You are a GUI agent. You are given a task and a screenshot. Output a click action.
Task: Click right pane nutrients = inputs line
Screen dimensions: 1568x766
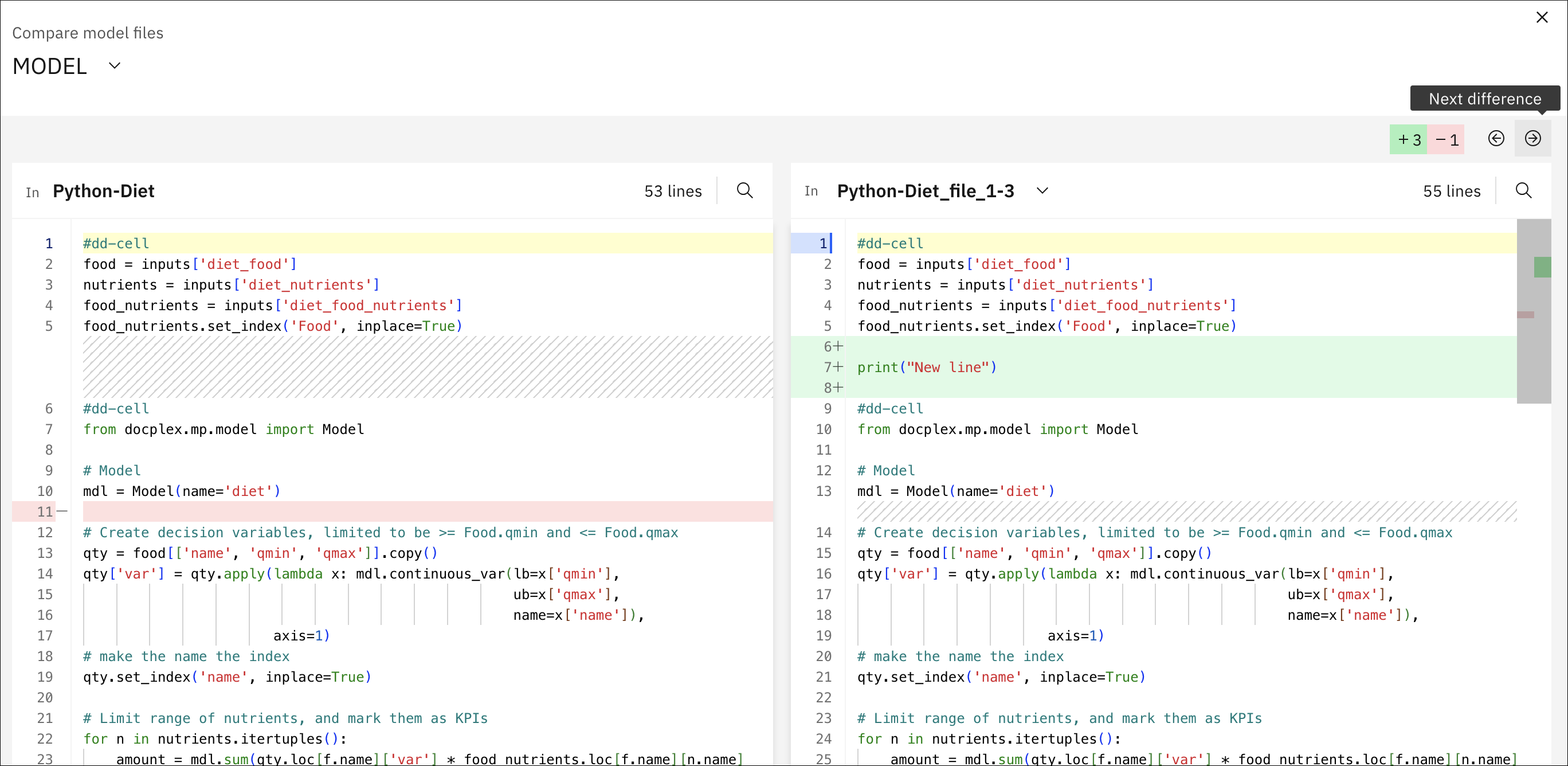click(x=1006, y=285)
